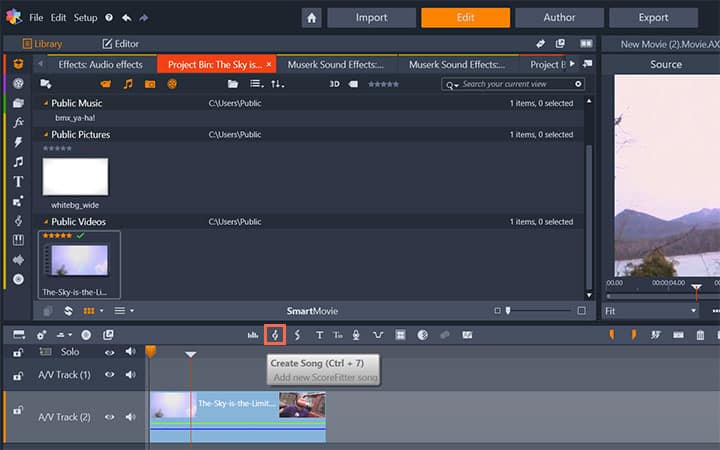The width and height of the screenshot is (720, 450).
Task: Click the trash can delete icon
Action: (x=700, y=335)
